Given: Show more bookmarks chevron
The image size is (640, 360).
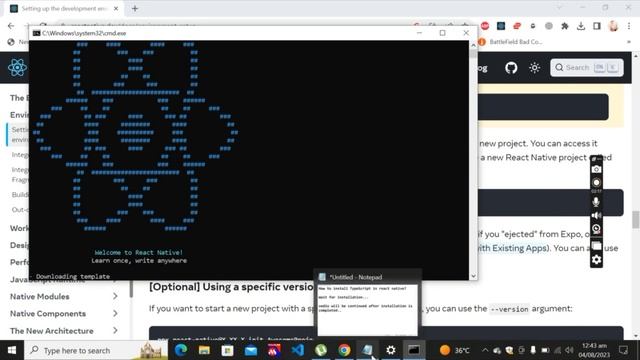Looking at the screenshot, I should 629,42.
